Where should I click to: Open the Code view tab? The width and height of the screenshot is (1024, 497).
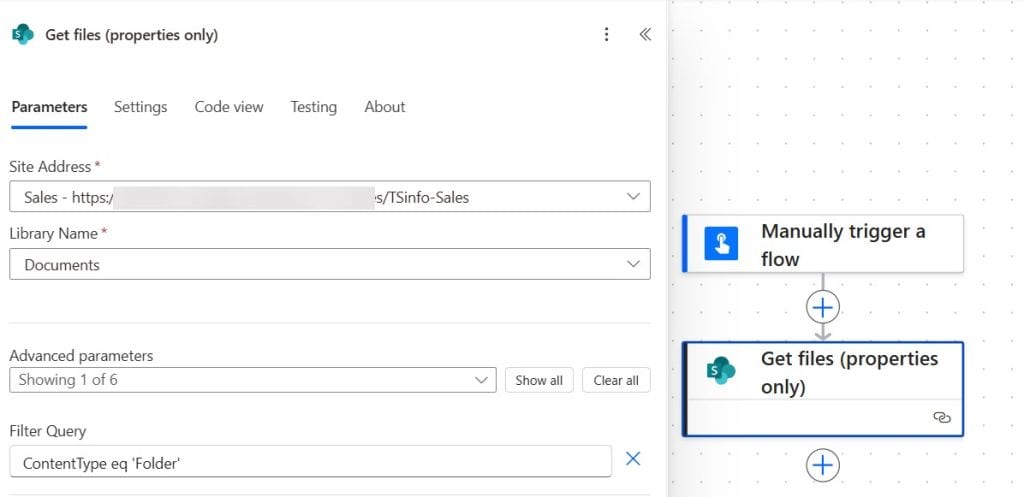pyautogui.click(x=229, y=107)
